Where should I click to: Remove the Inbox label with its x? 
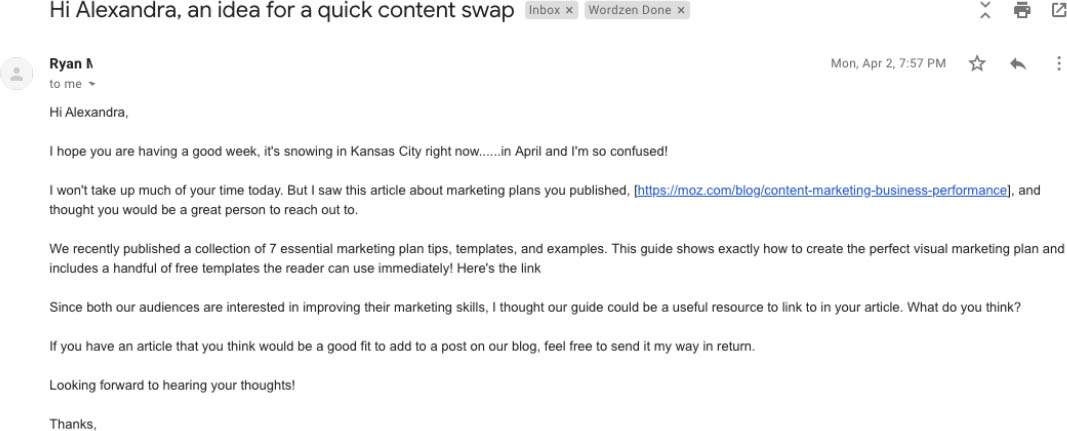[x=569, y=10]
